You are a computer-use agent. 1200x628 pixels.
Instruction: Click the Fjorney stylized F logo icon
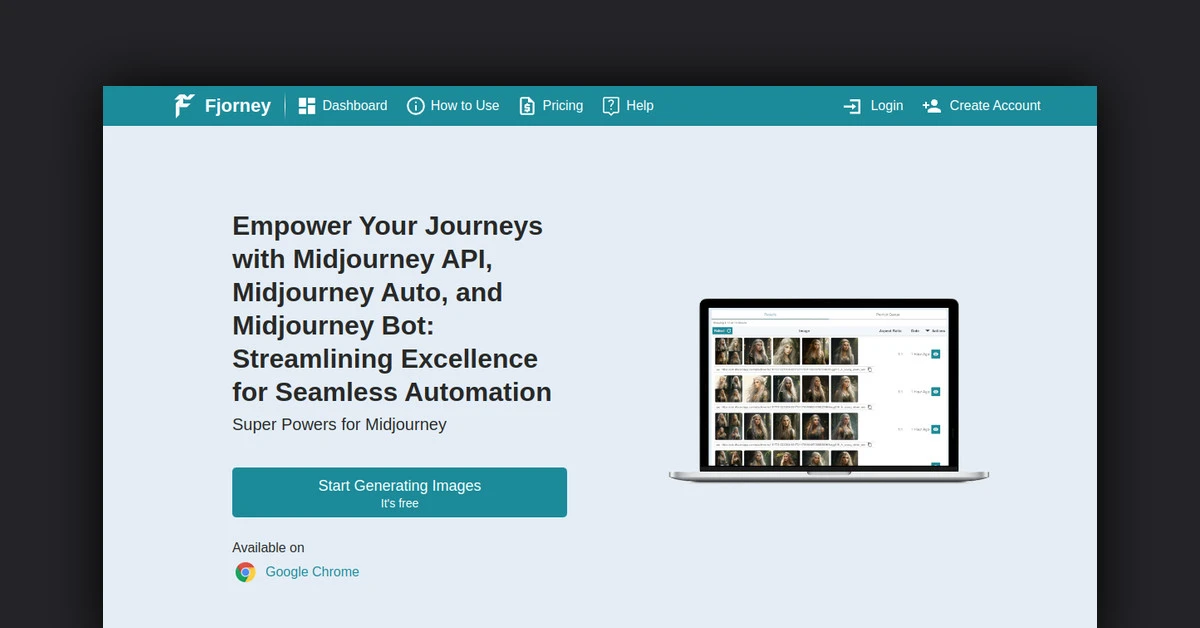(184, 106)
